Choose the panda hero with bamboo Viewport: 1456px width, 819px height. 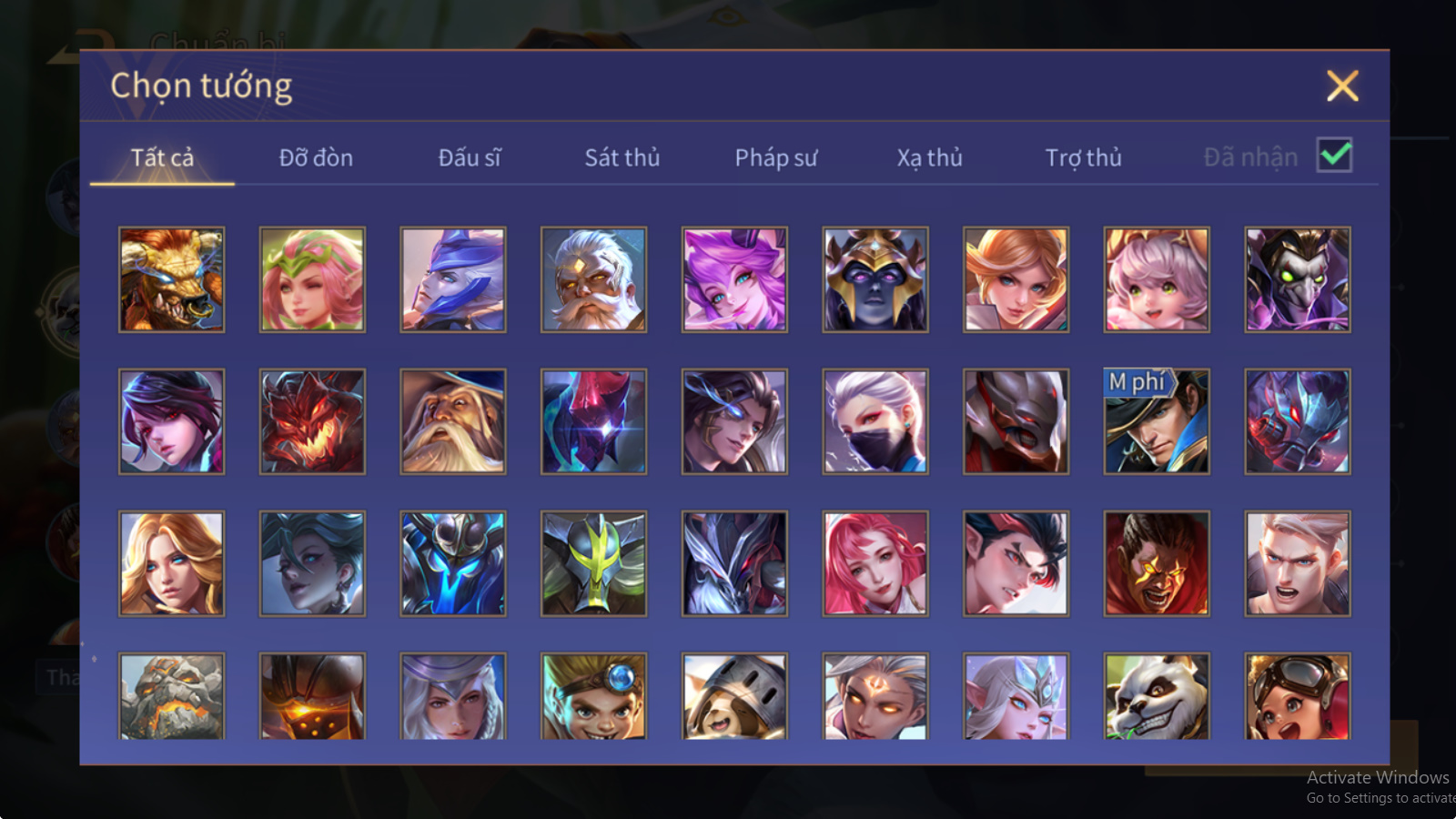click(x=1157, y=695)
